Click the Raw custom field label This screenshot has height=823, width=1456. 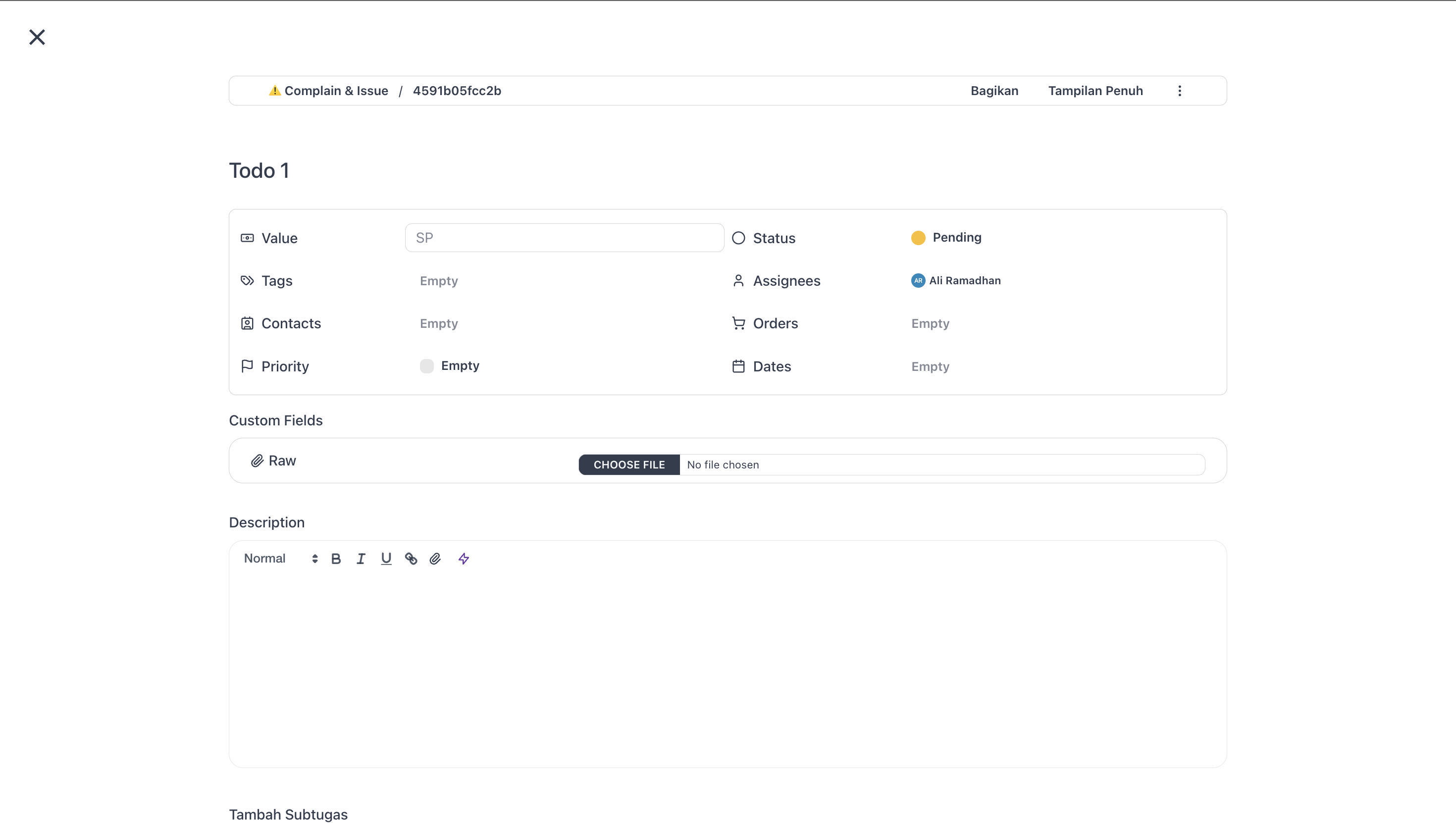tap(282, 461)
